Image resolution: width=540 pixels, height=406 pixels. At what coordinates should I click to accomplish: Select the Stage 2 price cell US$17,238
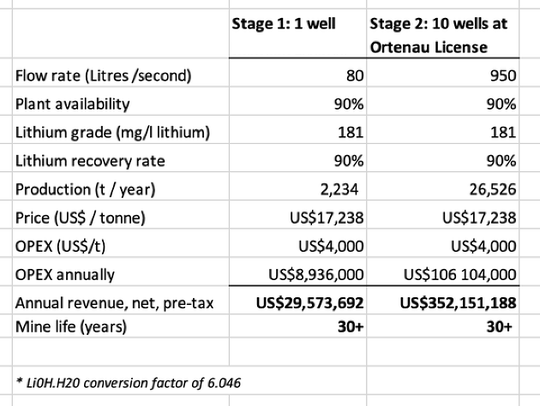coord(443,218)
